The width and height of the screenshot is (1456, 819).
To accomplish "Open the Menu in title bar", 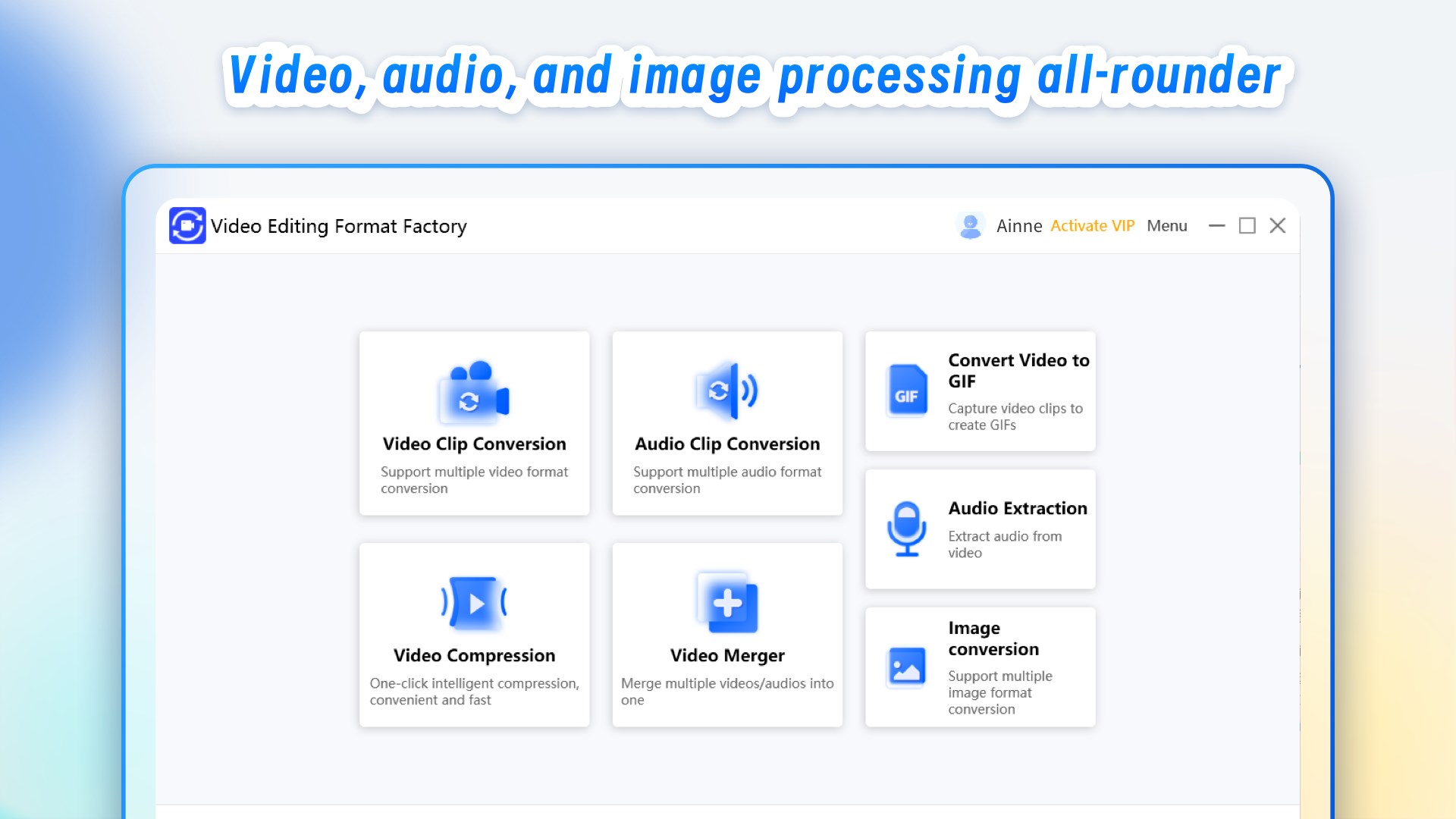I will click(1166, 226).
